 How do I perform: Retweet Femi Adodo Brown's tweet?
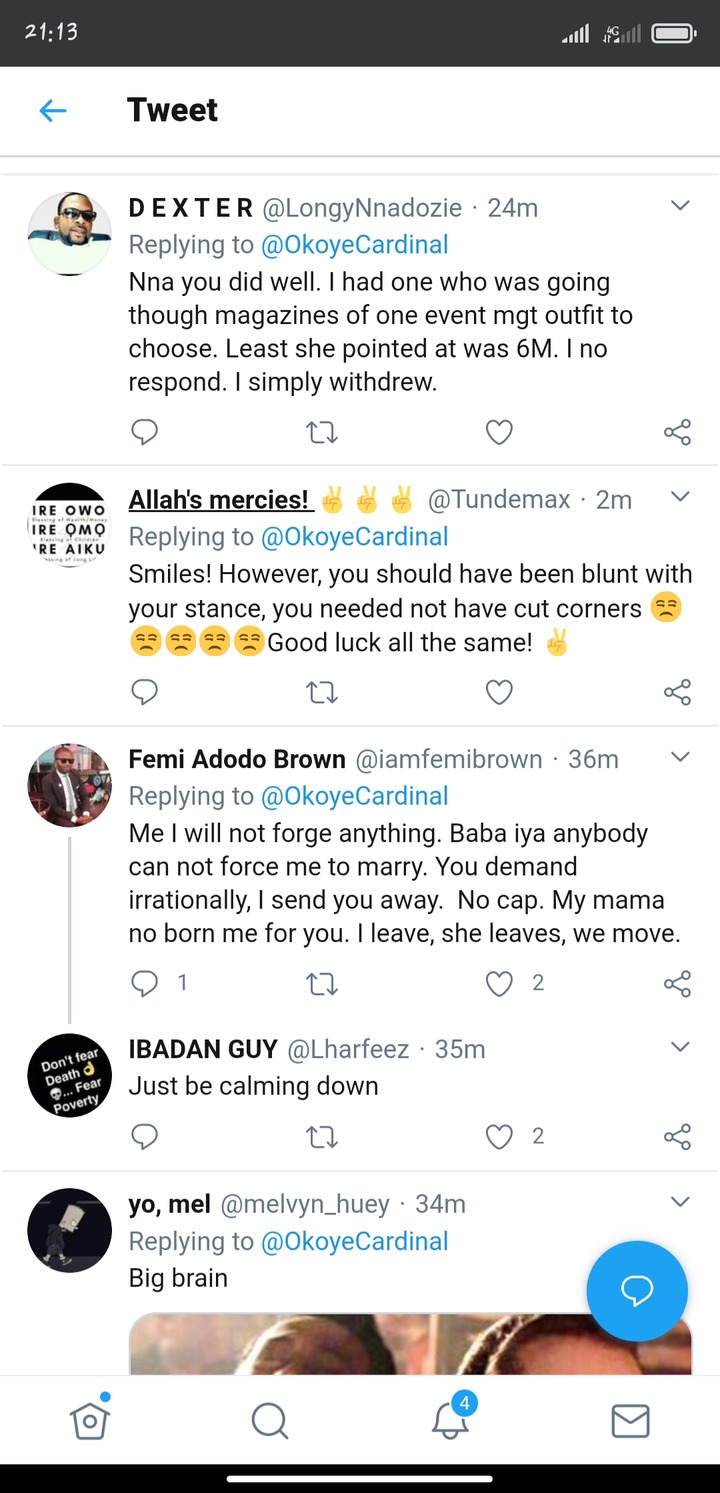pos(322,983)
